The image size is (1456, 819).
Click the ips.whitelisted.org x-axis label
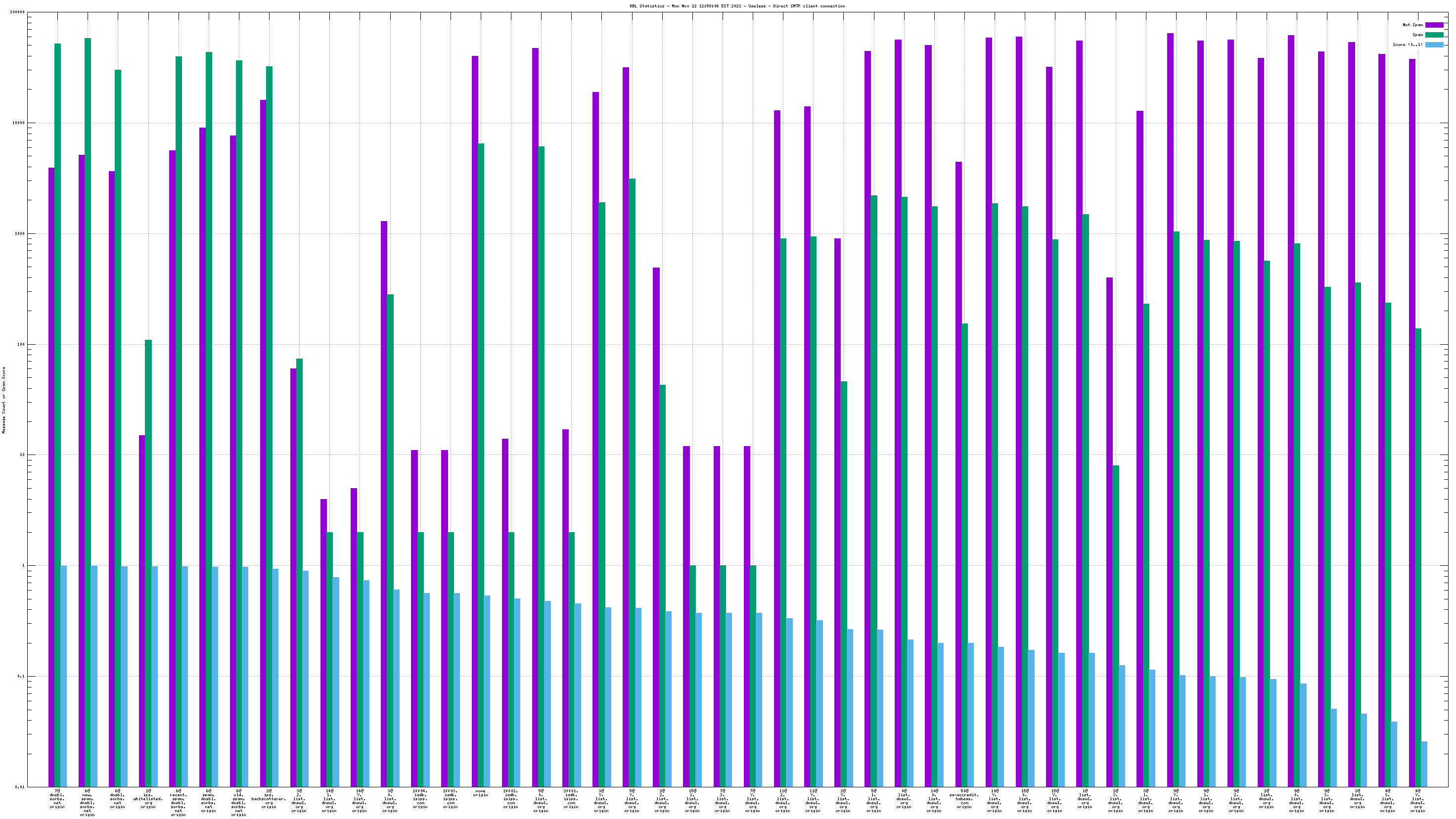point(148,799)
